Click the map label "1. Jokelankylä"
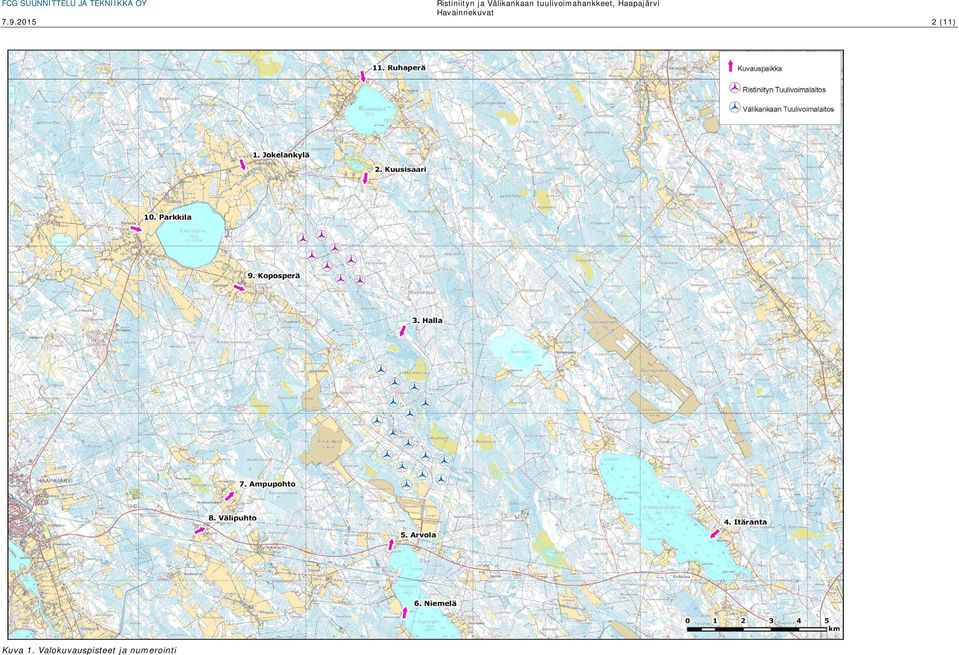 click(x=281, y=155)
